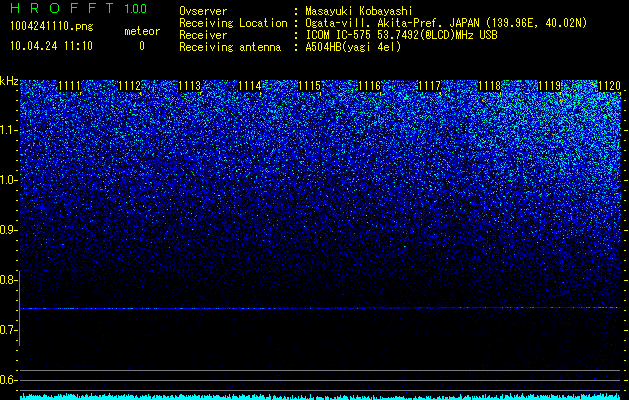Click the 1117 time marker
This screenshot has width=629, height=400.
click(429, 86)
